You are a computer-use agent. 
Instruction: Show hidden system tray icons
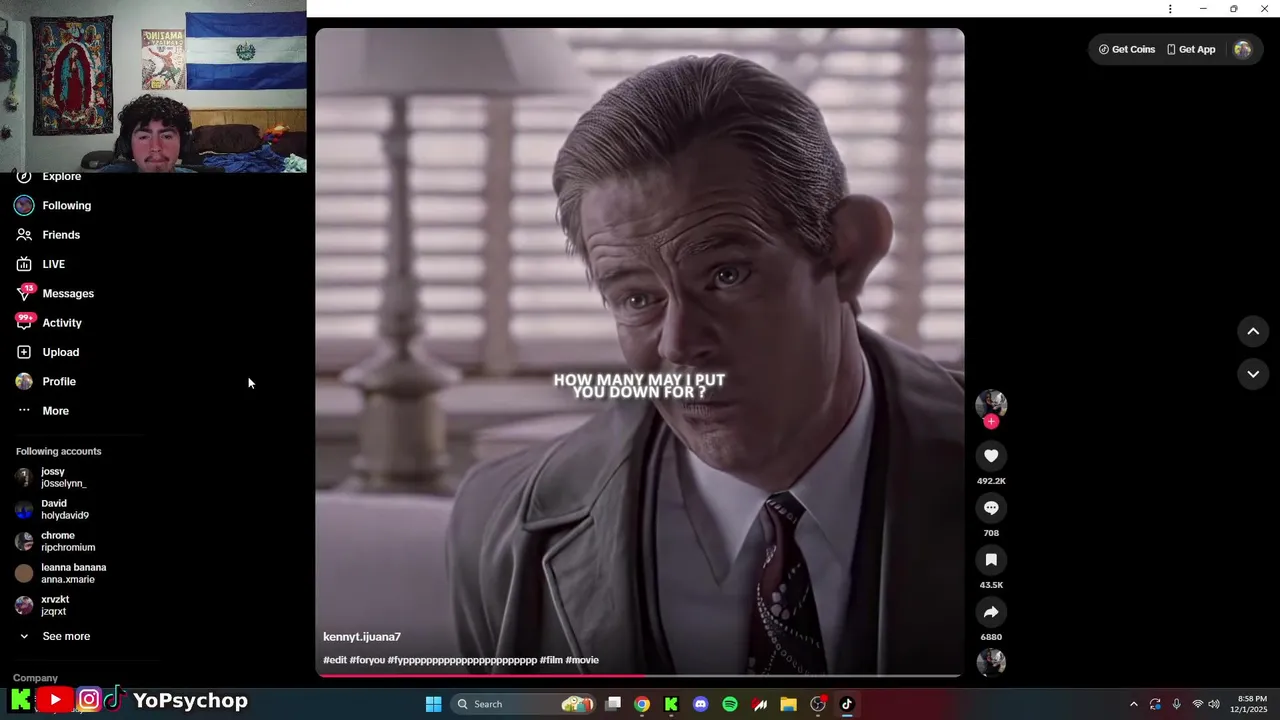[1133, 704]
